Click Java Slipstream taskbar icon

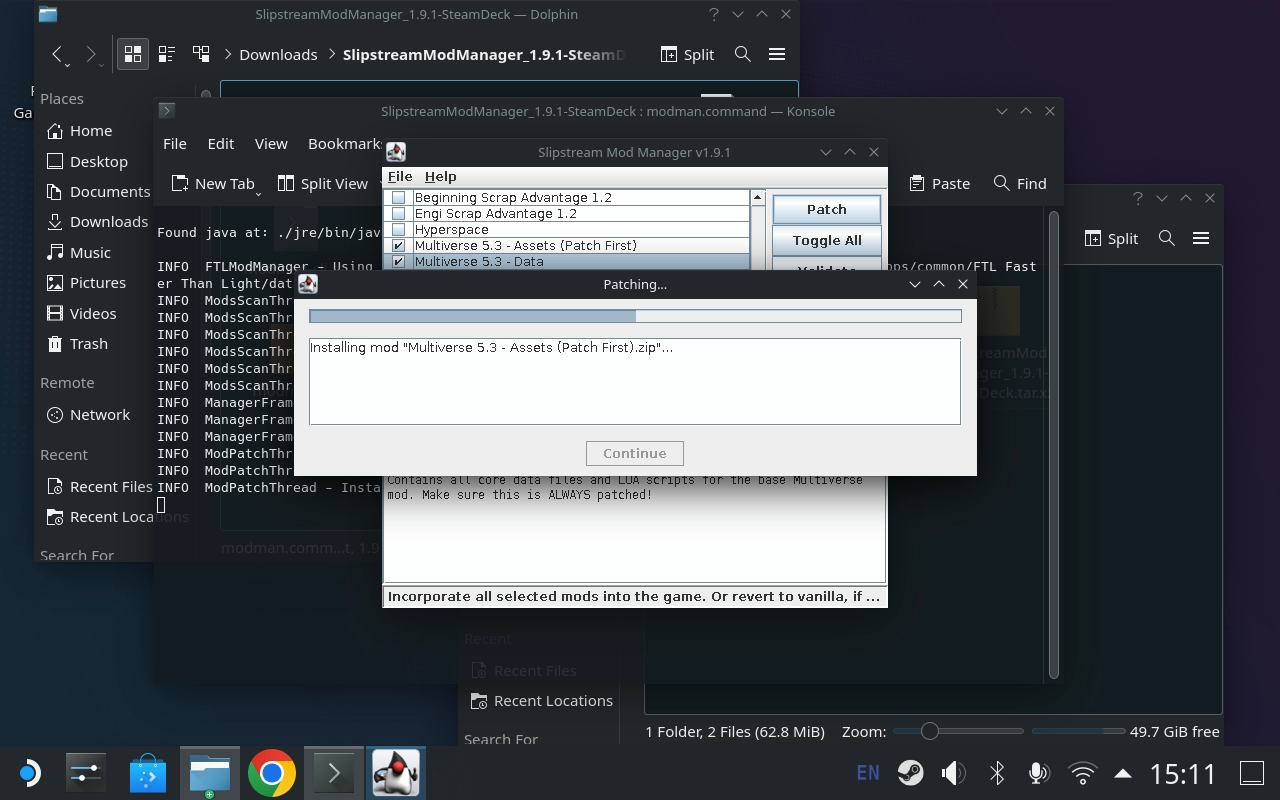pyautogui.click(x=395, y=773)
